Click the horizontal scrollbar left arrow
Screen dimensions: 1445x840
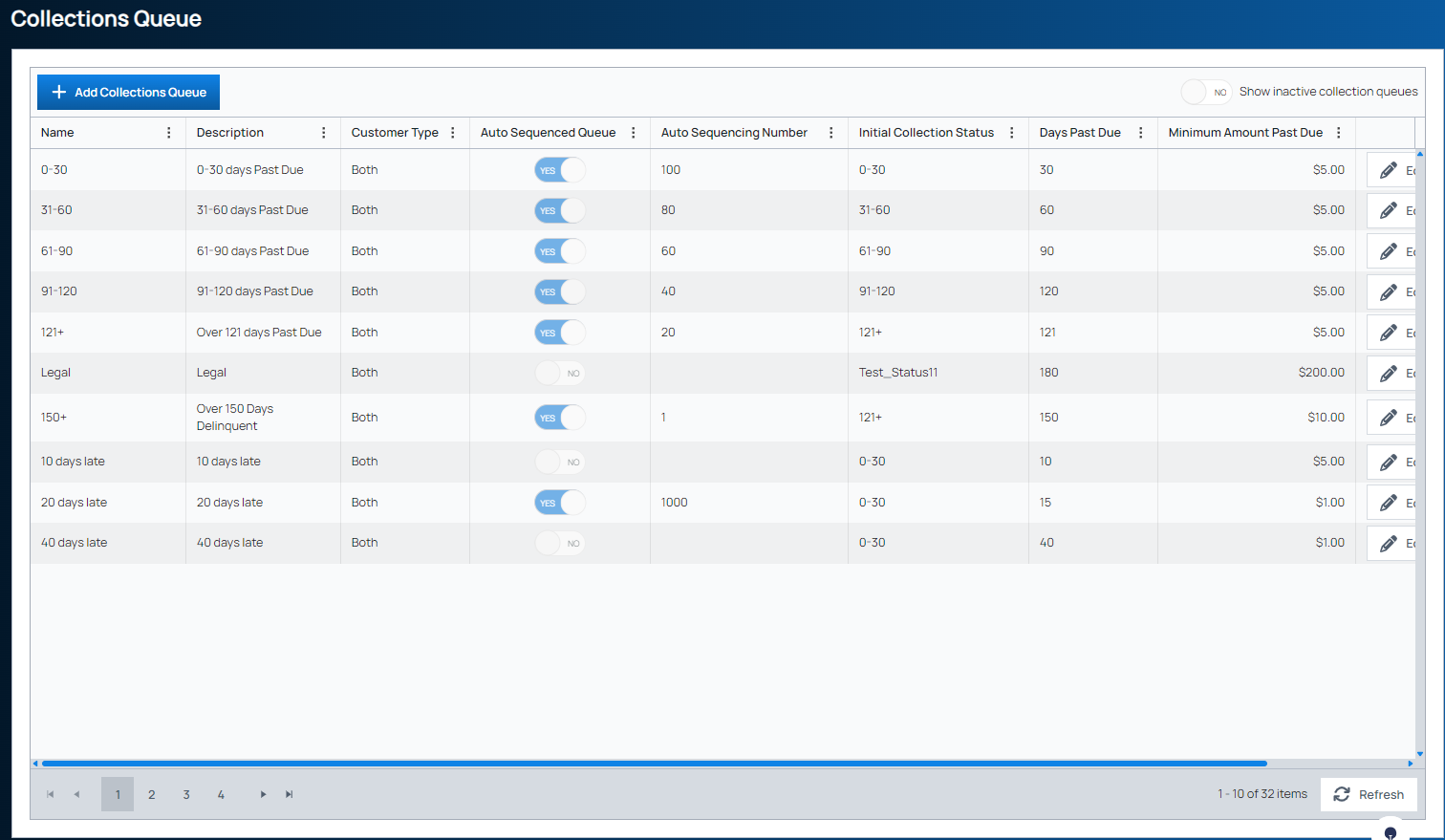35,764
